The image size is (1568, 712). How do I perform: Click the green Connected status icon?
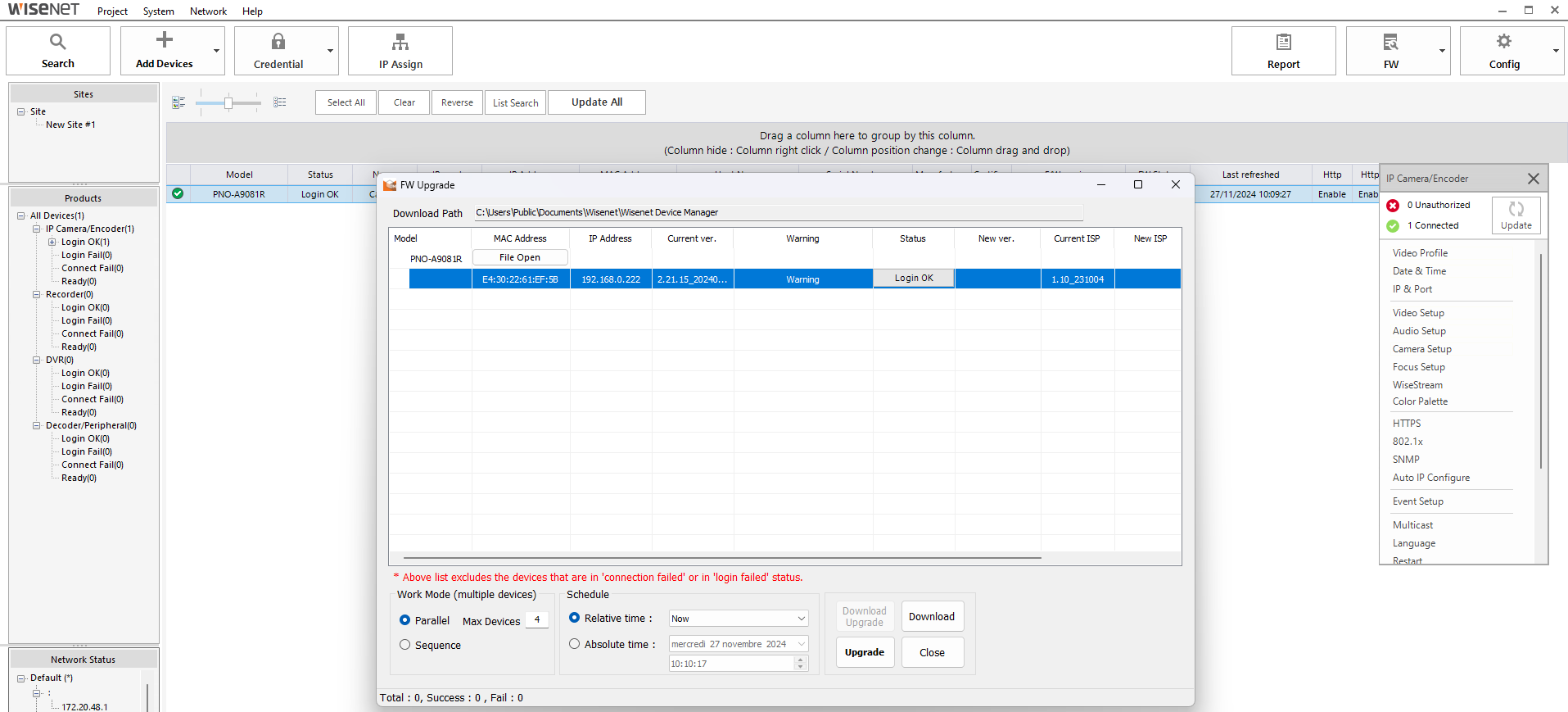click(x=1393, y=226)
